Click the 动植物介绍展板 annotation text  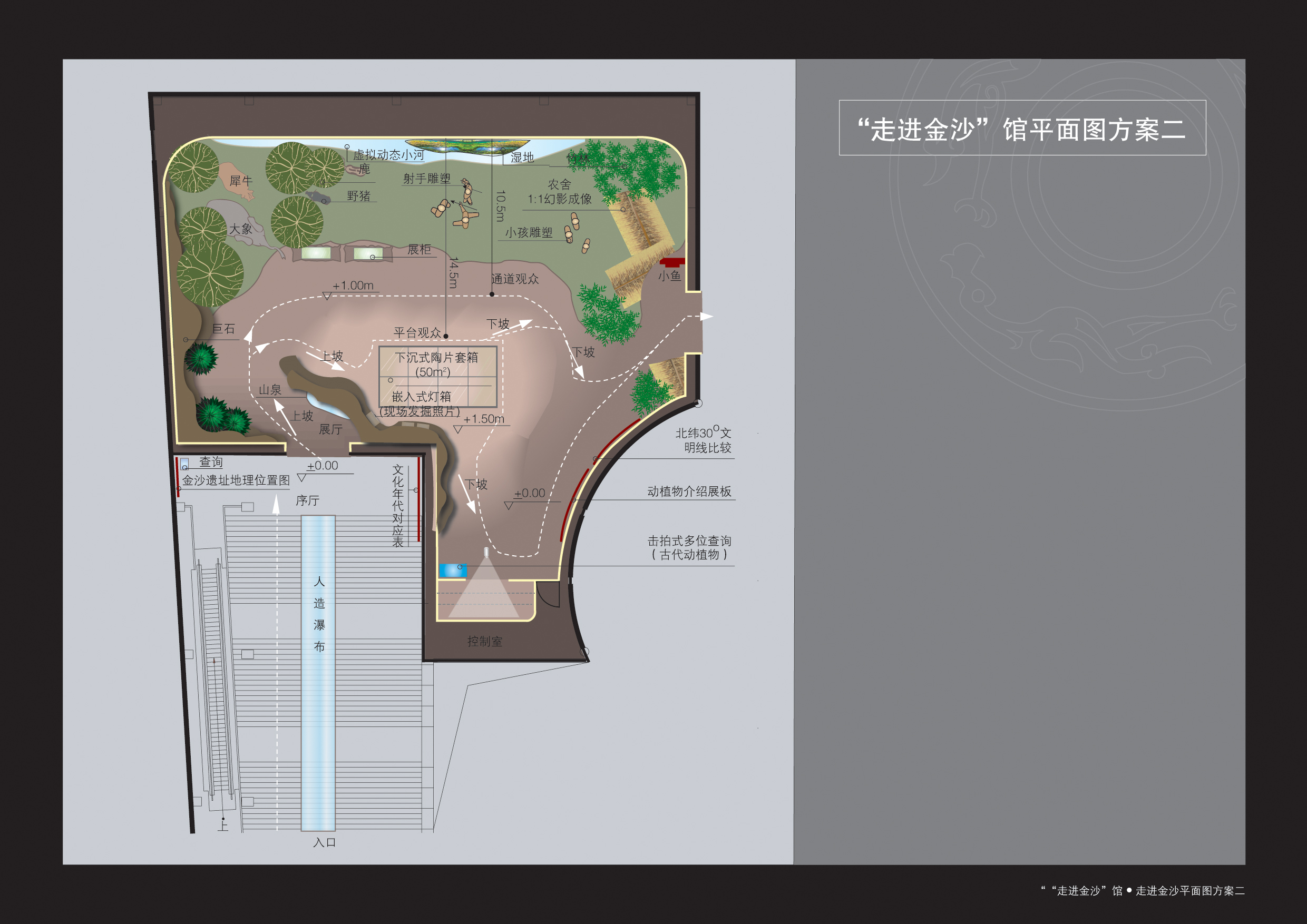[x=689, y=491]
